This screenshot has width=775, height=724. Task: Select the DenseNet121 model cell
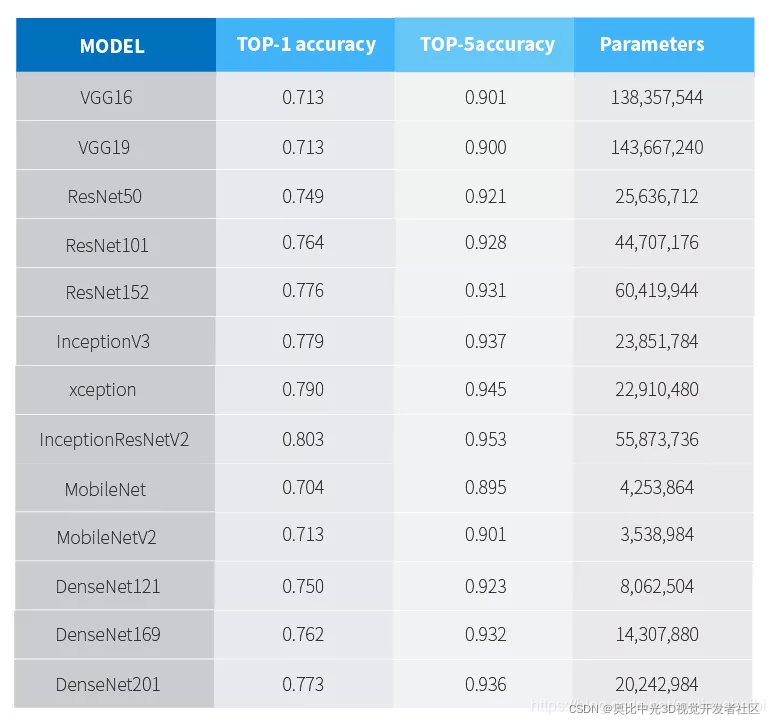[x=108, y=587]
